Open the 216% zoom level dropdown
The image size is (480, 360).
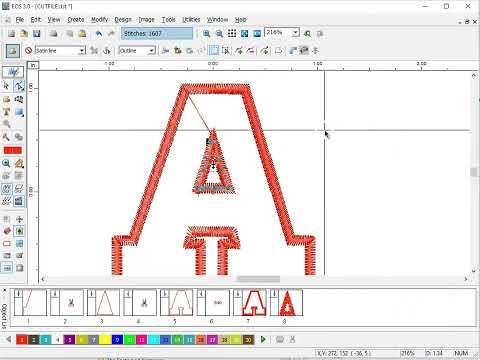pyautogui.click(x=295, y=33)
